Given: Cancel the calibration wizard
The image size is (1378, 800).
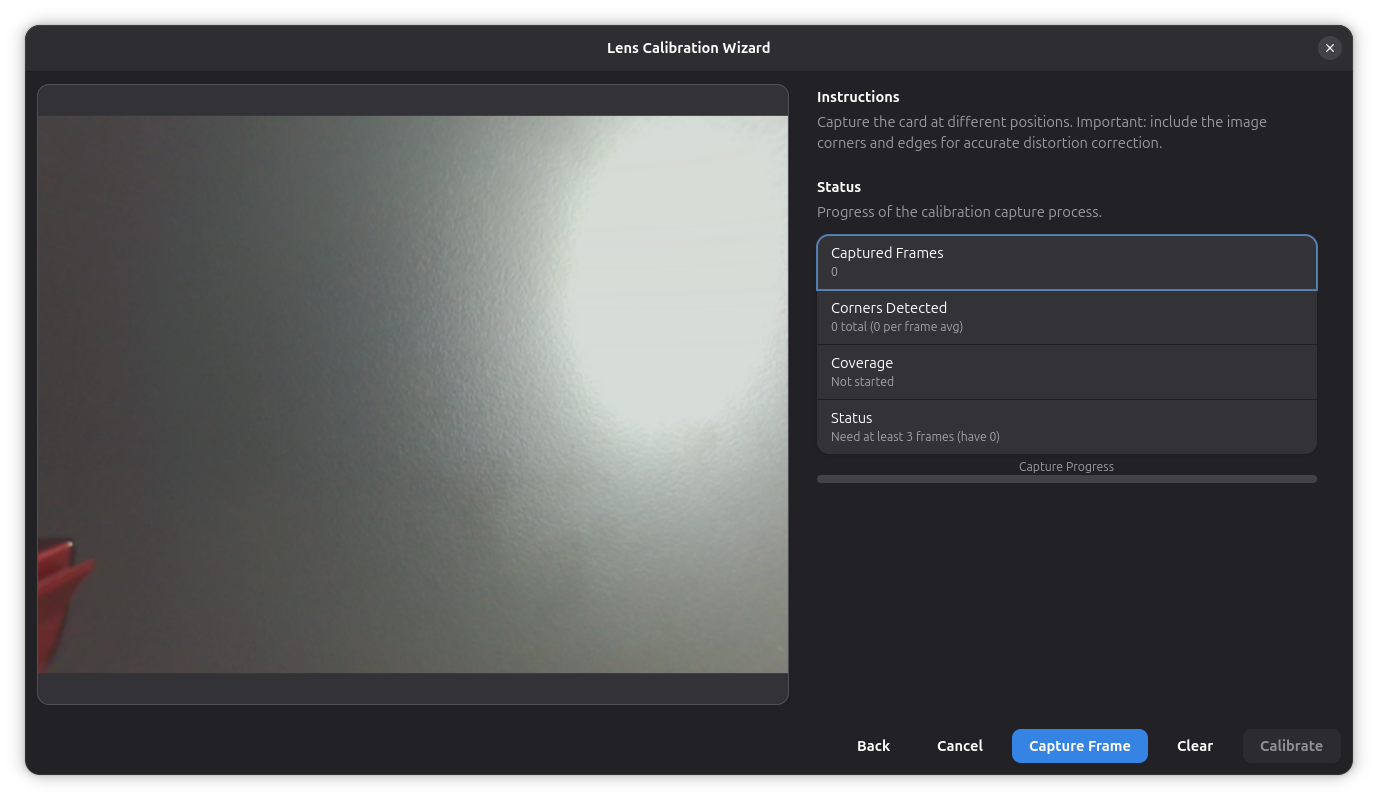Looking at the screenshot, I should (960, 746).
